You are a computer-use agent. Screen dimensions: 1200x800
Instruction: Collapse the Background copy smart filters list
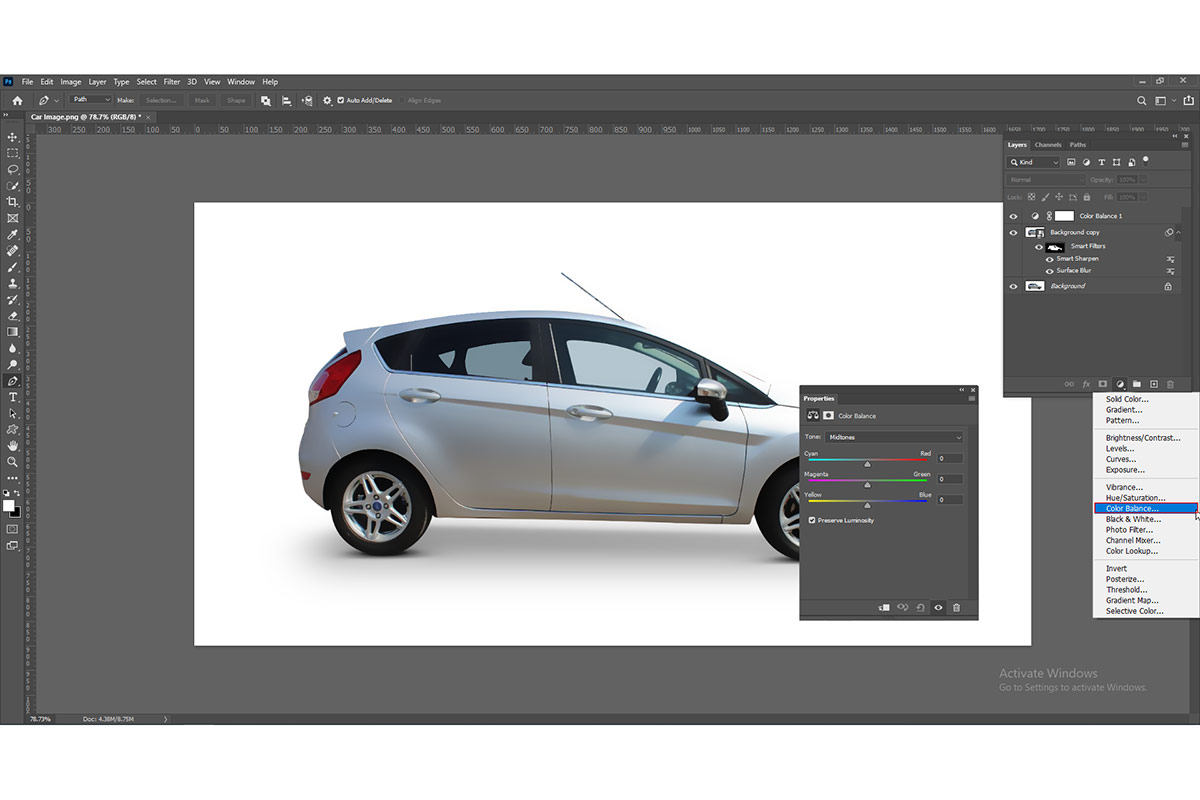click(x=1179, y=233)
